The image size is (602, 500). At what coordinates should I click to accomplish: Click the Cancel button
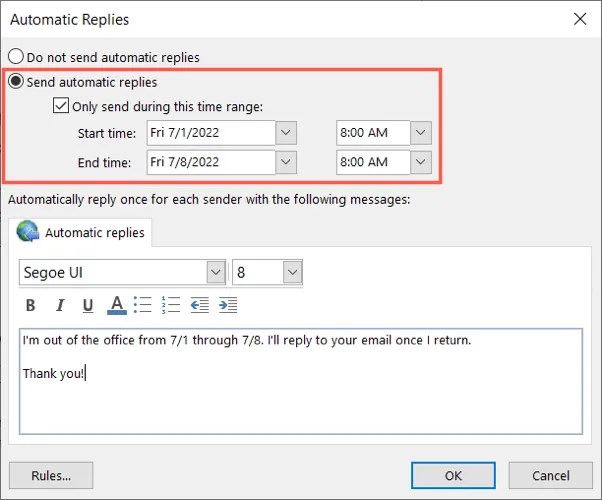[x=551, y=475]
